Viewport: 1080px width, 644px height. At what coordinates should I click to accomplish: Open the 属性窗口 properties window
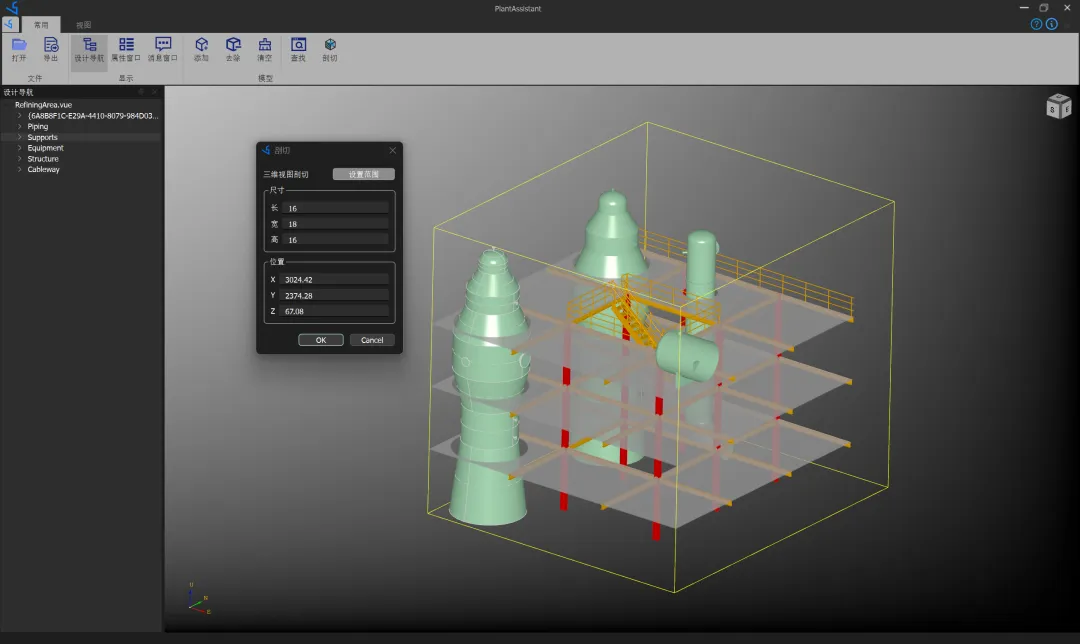126,50
